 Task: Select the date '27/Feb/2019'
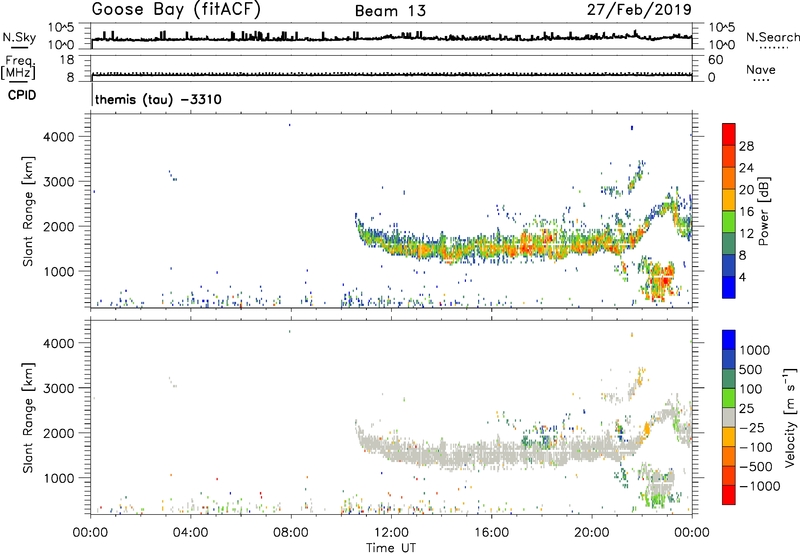click(639, 9)
